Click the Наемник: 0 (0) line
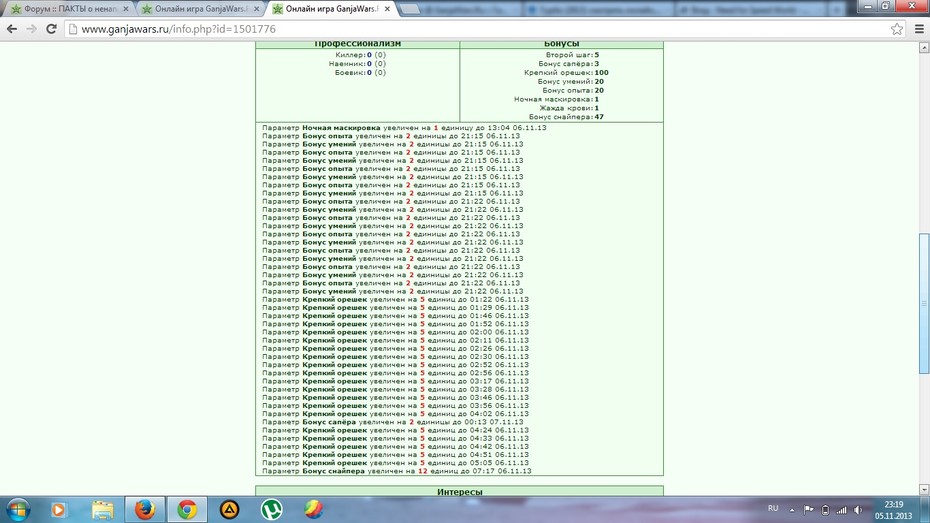 coord(357,63)
